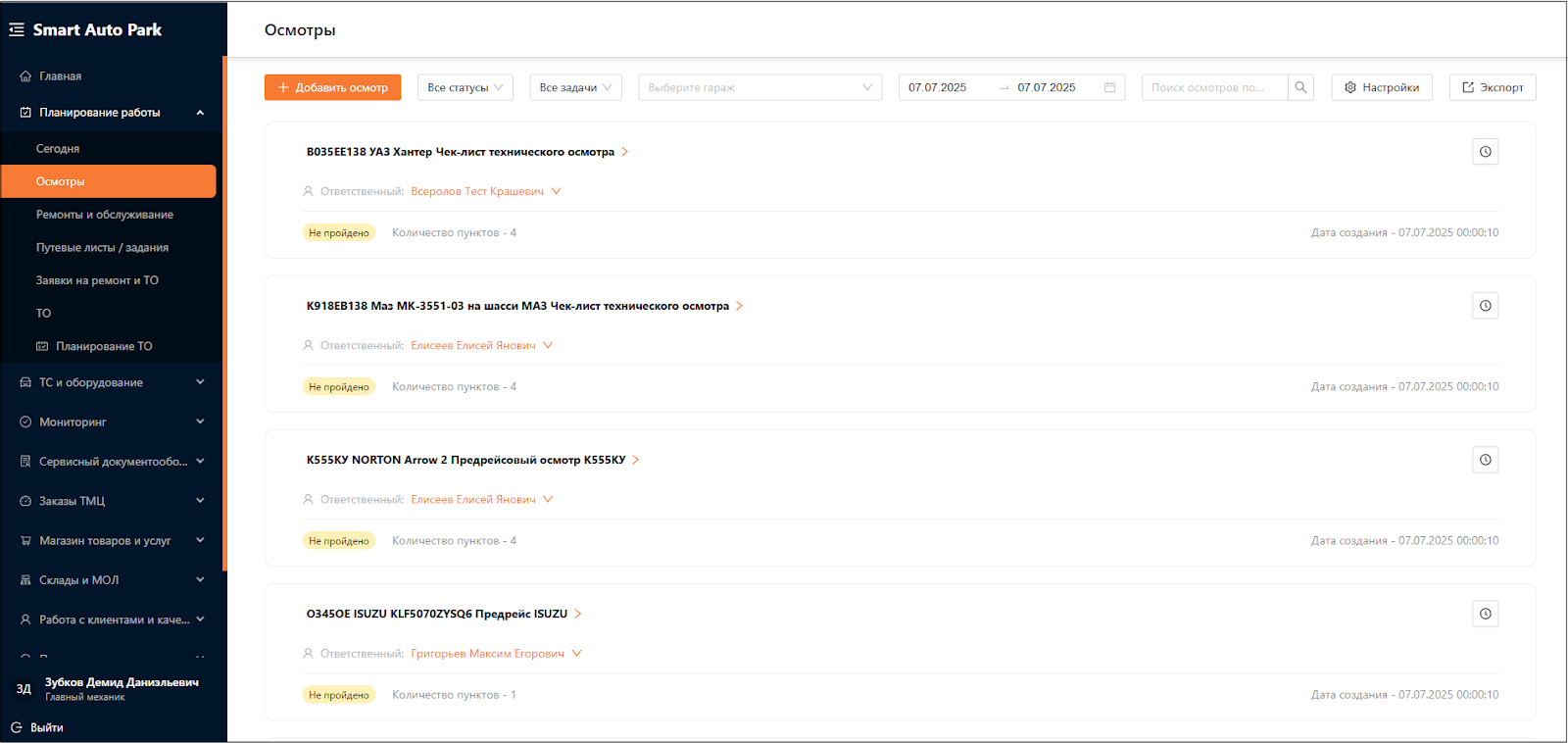Open the Выберите гараж dropdown

tap(759, 87)
